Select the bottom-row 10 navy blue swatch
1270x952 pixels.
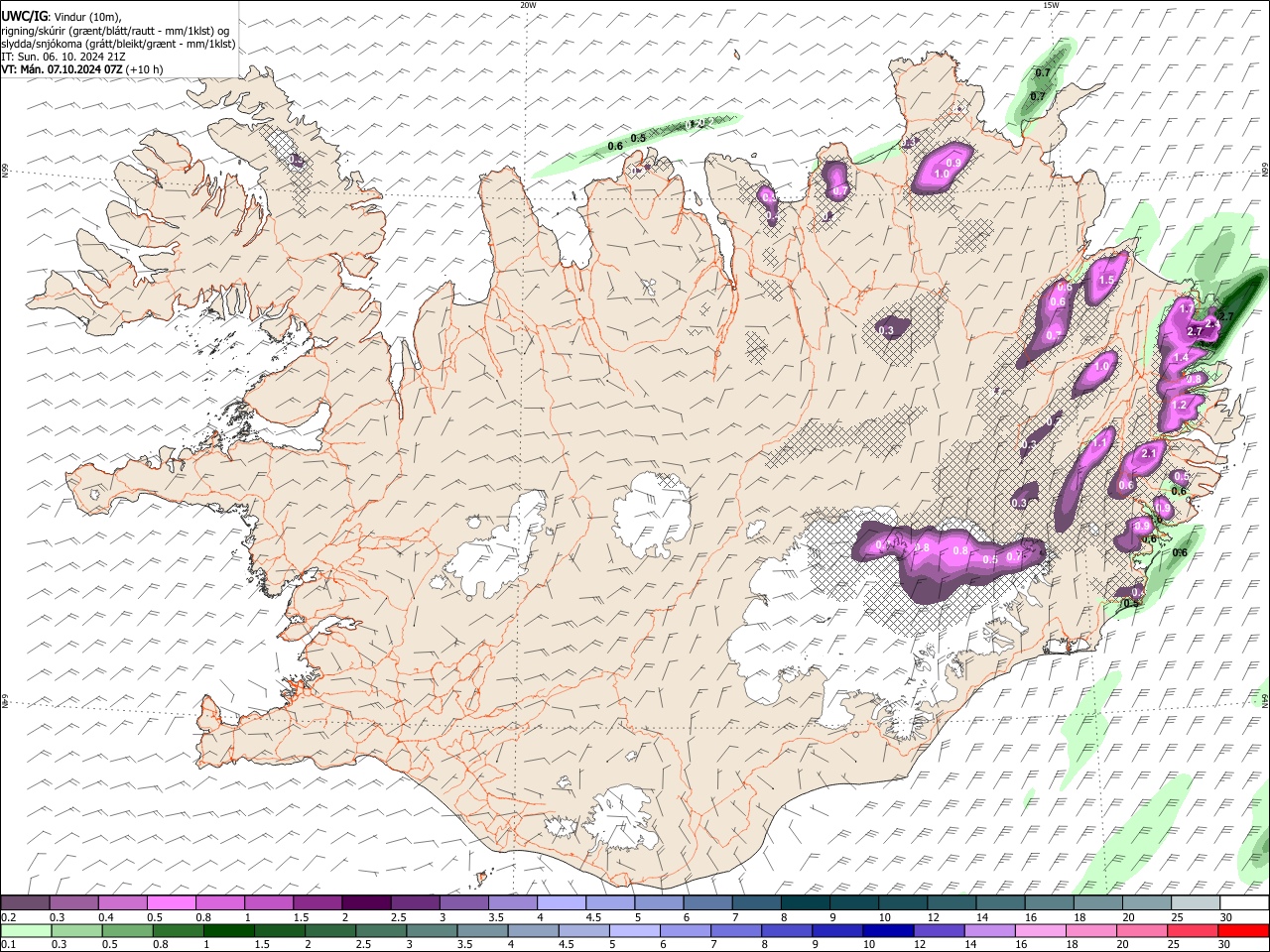click(x=888, y=930)
